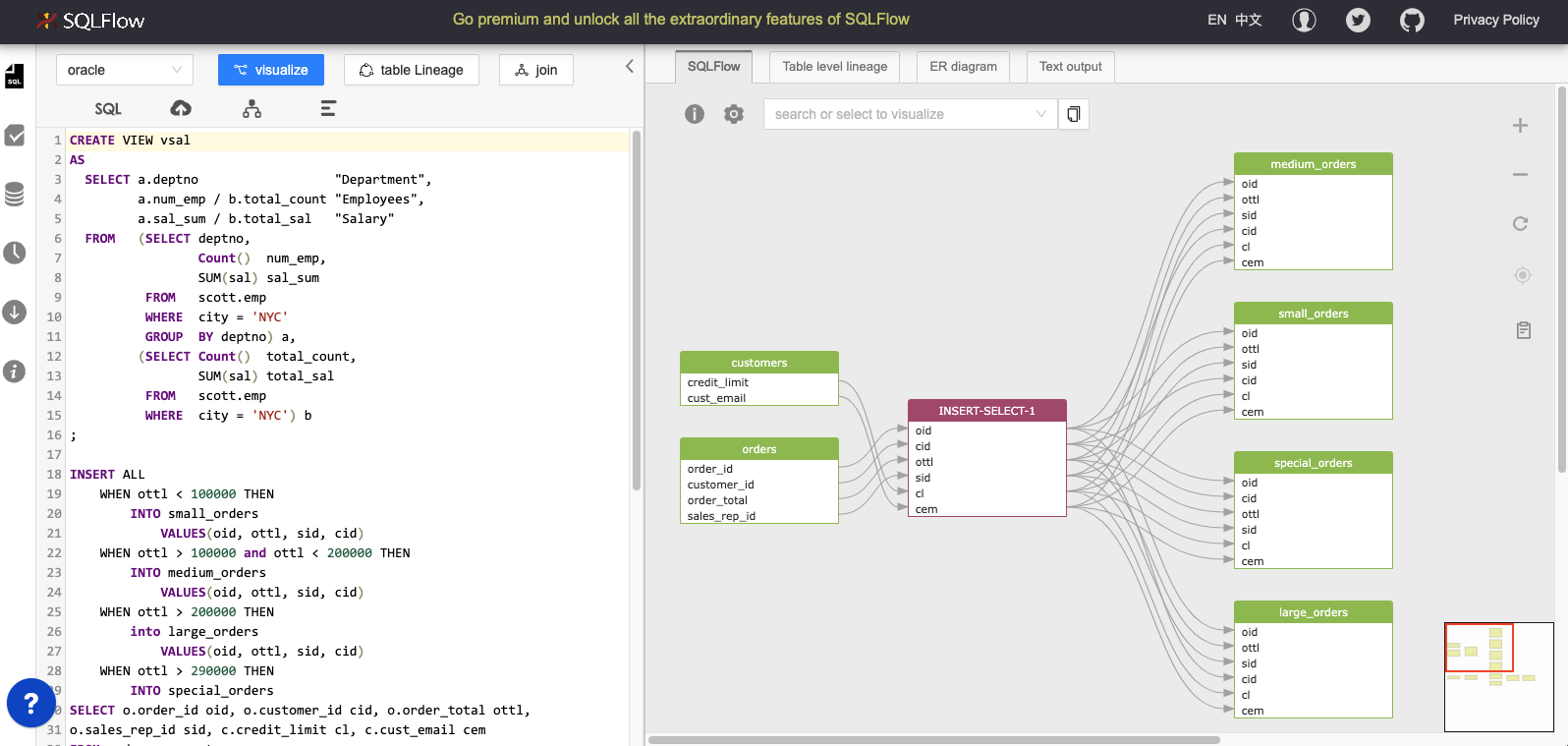Open the info icon beside the search box
The image size is (1568, 746).
click(x=695, y=114)
